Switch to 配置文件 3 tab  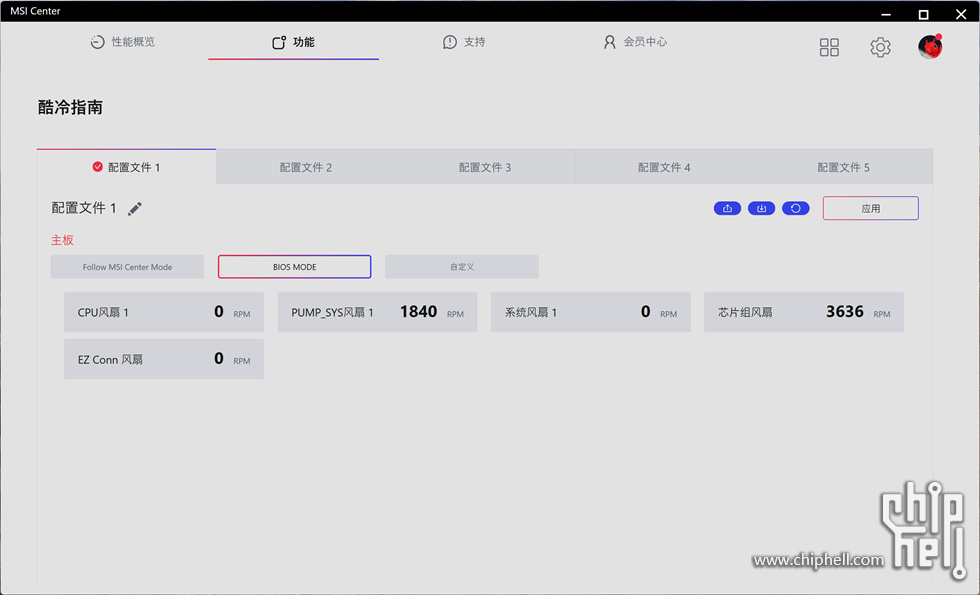click(485, 167)
